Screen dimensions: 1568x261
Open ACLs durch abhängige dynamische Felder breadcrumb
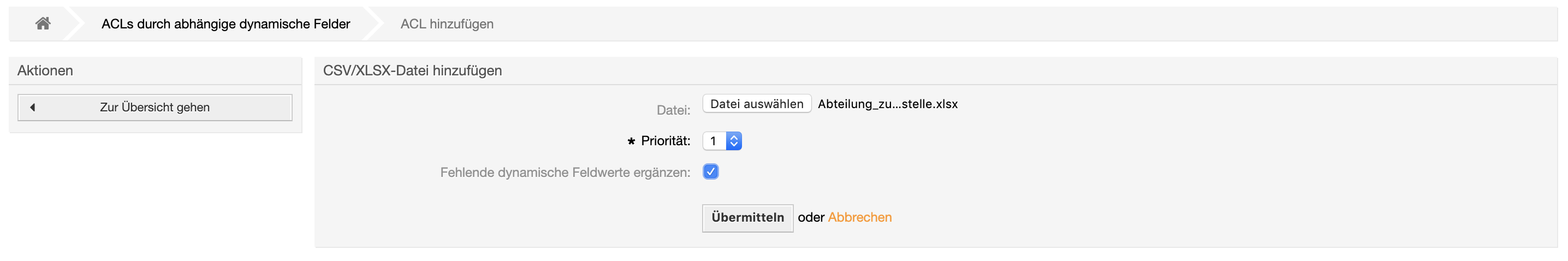226,25
